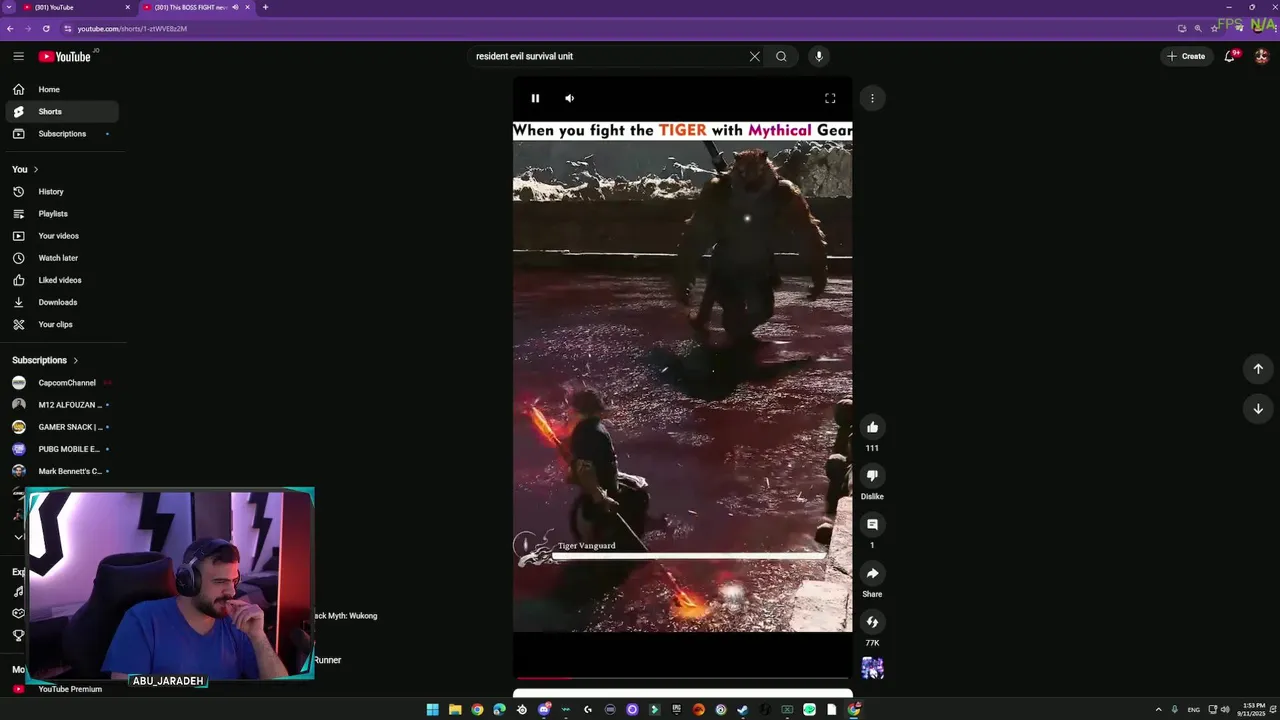Close the '(301) YouTube' tab
The height and width of the screenshot is (720, 1280).
[x=128, y=7]
